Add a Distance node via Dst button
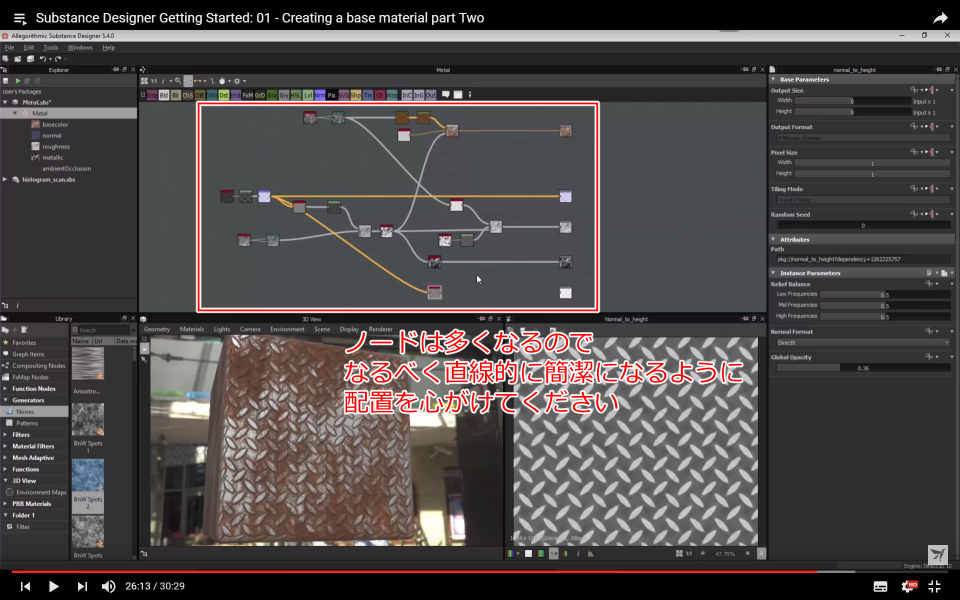This screenshot has height=600, width=960. tap(224, 95)
